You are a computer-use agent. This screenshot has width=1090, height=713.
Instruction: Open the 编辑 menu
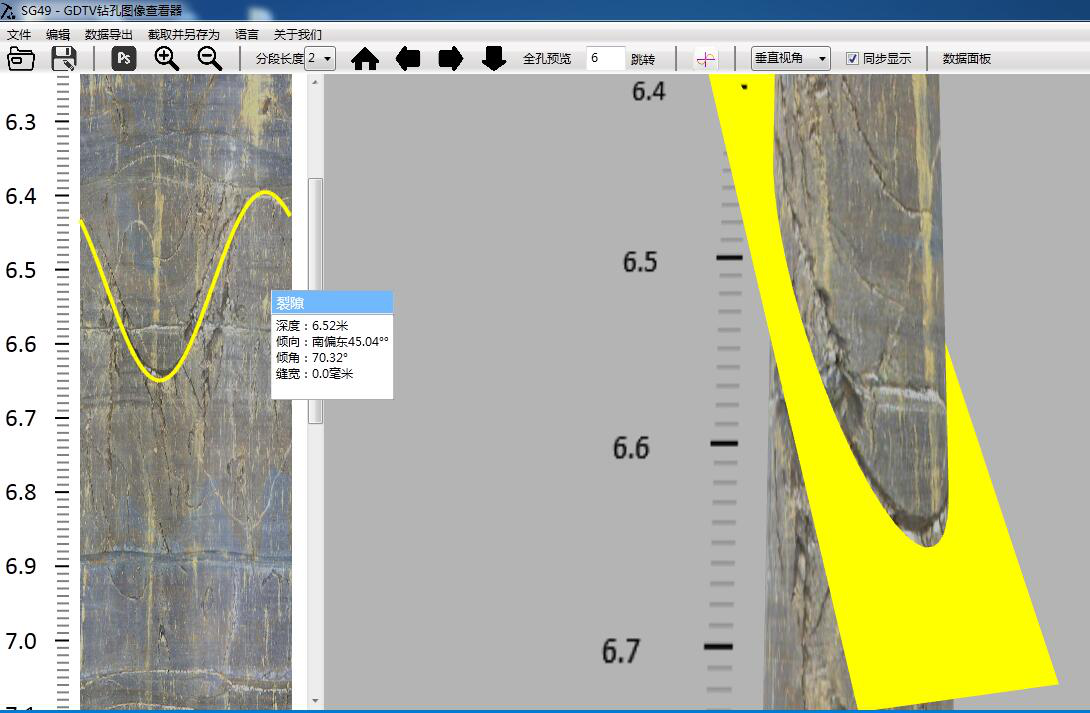tap(58, 34)
